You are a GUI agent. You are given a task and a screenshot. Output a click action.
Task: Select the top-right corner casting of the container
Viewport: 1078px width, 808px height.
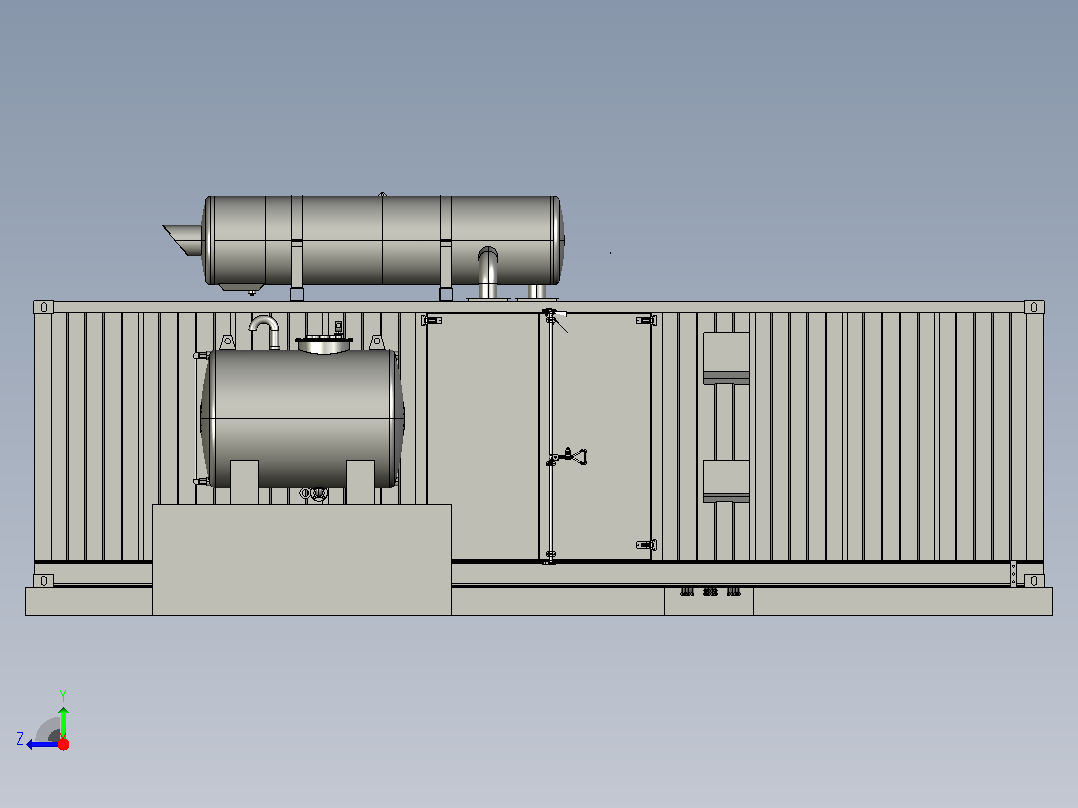(1034, 307)
